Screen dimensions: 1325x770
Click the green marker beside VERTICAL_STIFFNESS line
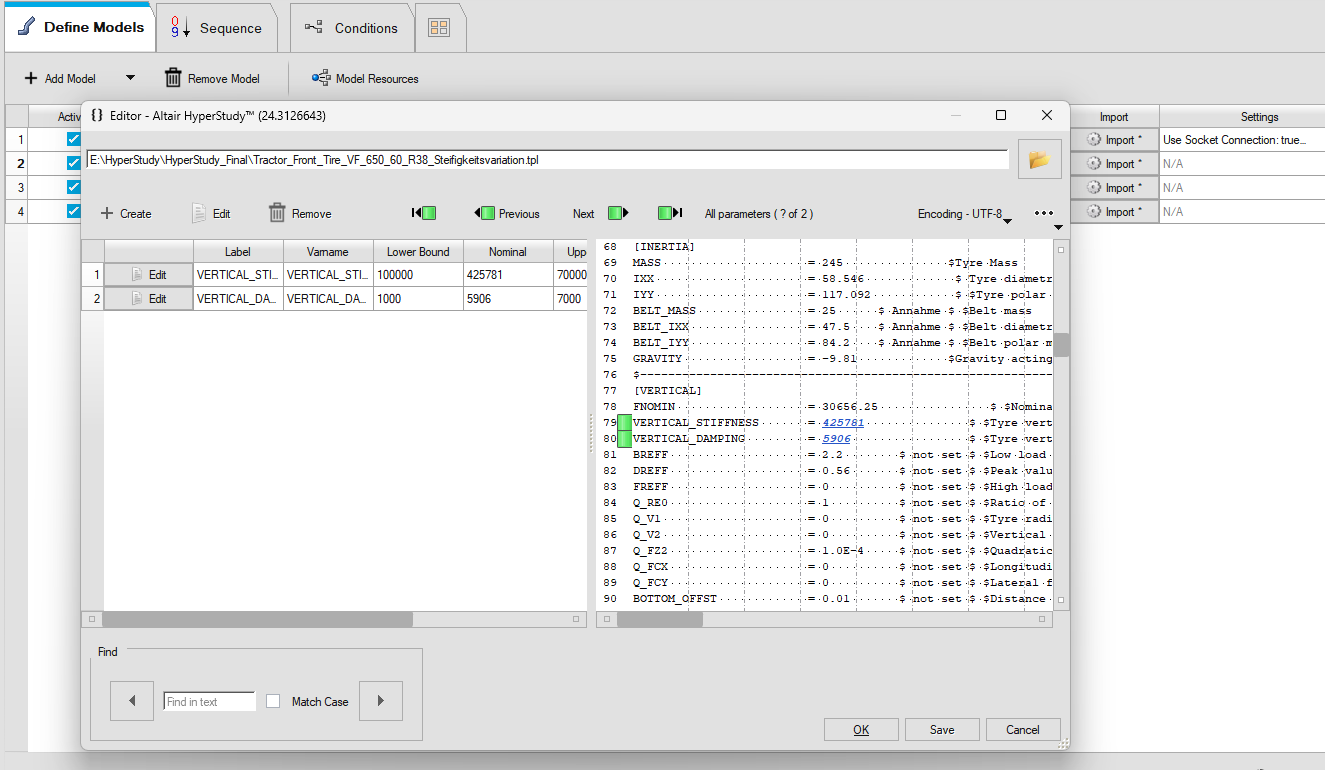(624, 423)
